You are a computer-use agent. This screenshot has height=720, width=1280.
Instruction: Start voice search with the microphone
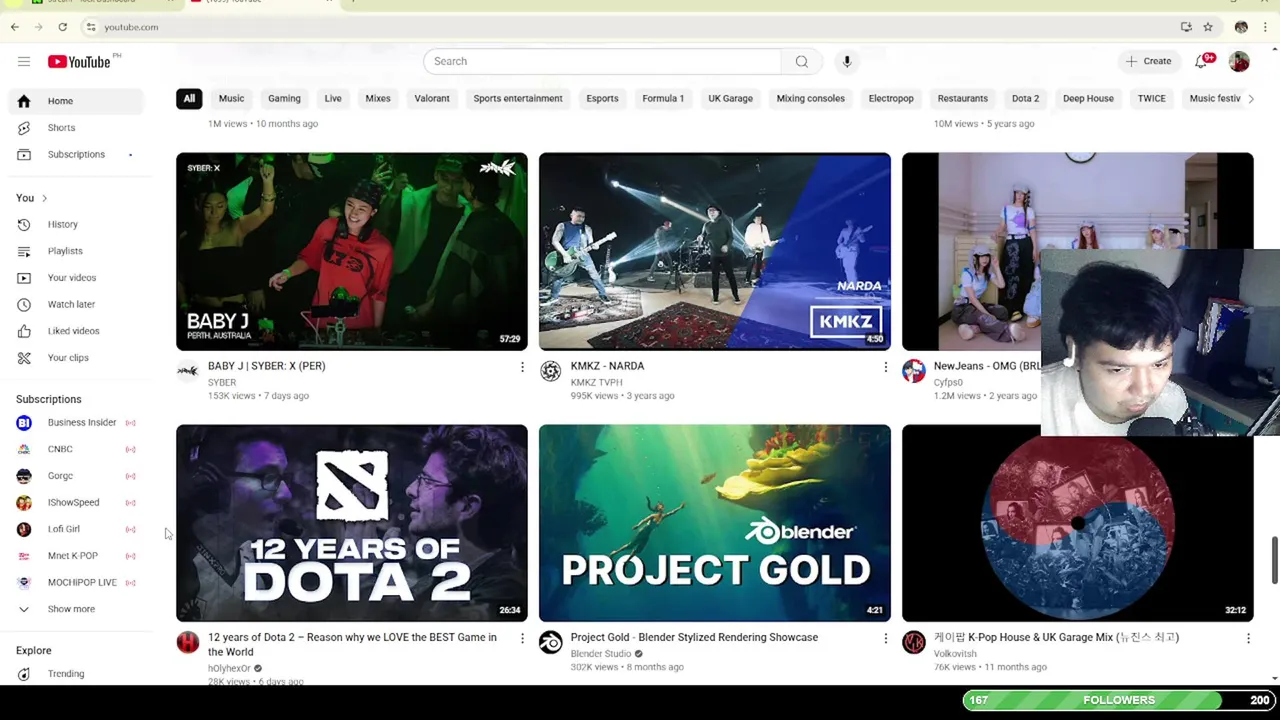coord(846,61)
